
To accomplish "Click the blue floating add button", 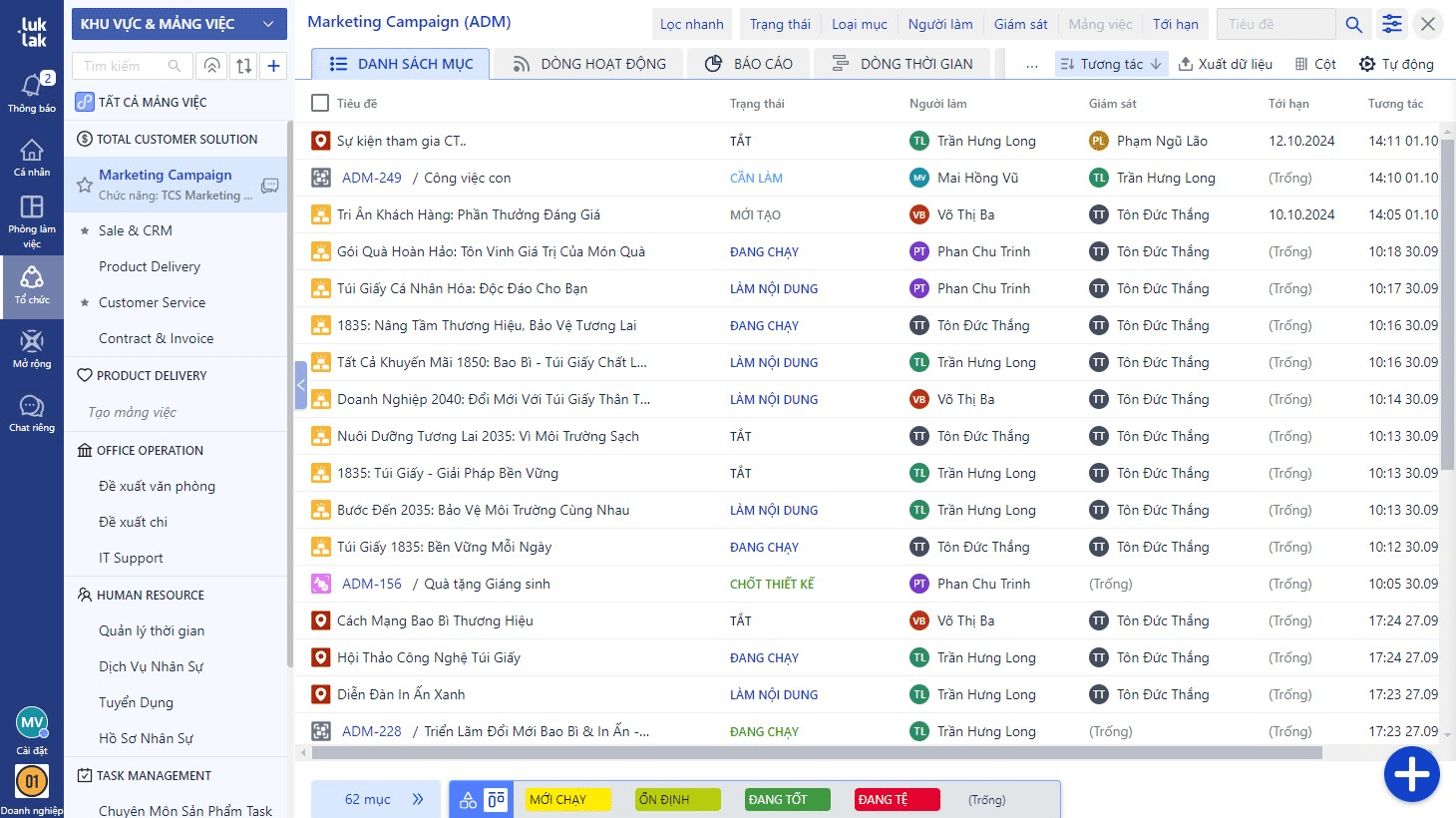I will pos(1411,774).
